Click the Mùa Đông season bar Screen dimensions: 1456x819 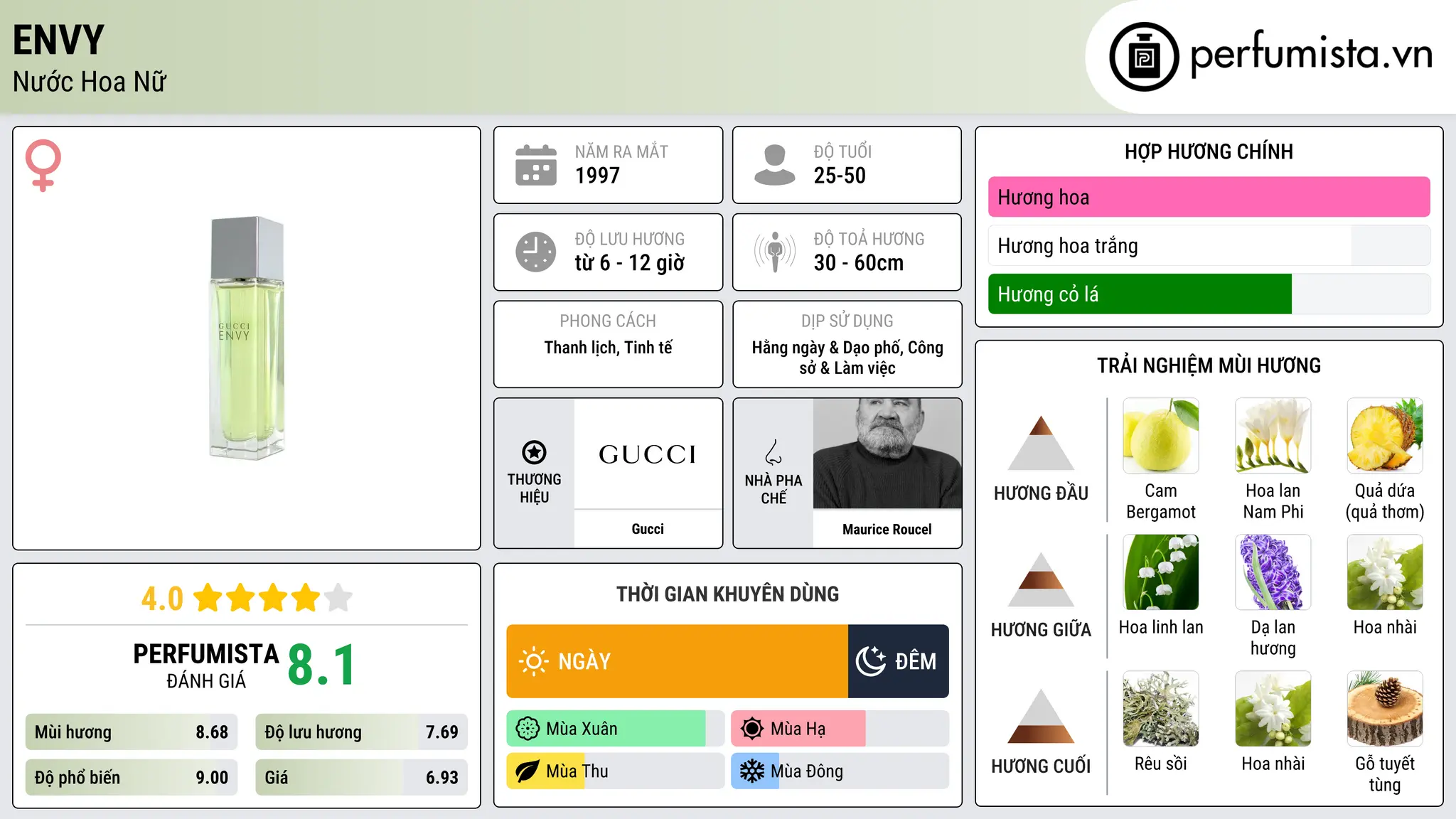tap(840, 771)
